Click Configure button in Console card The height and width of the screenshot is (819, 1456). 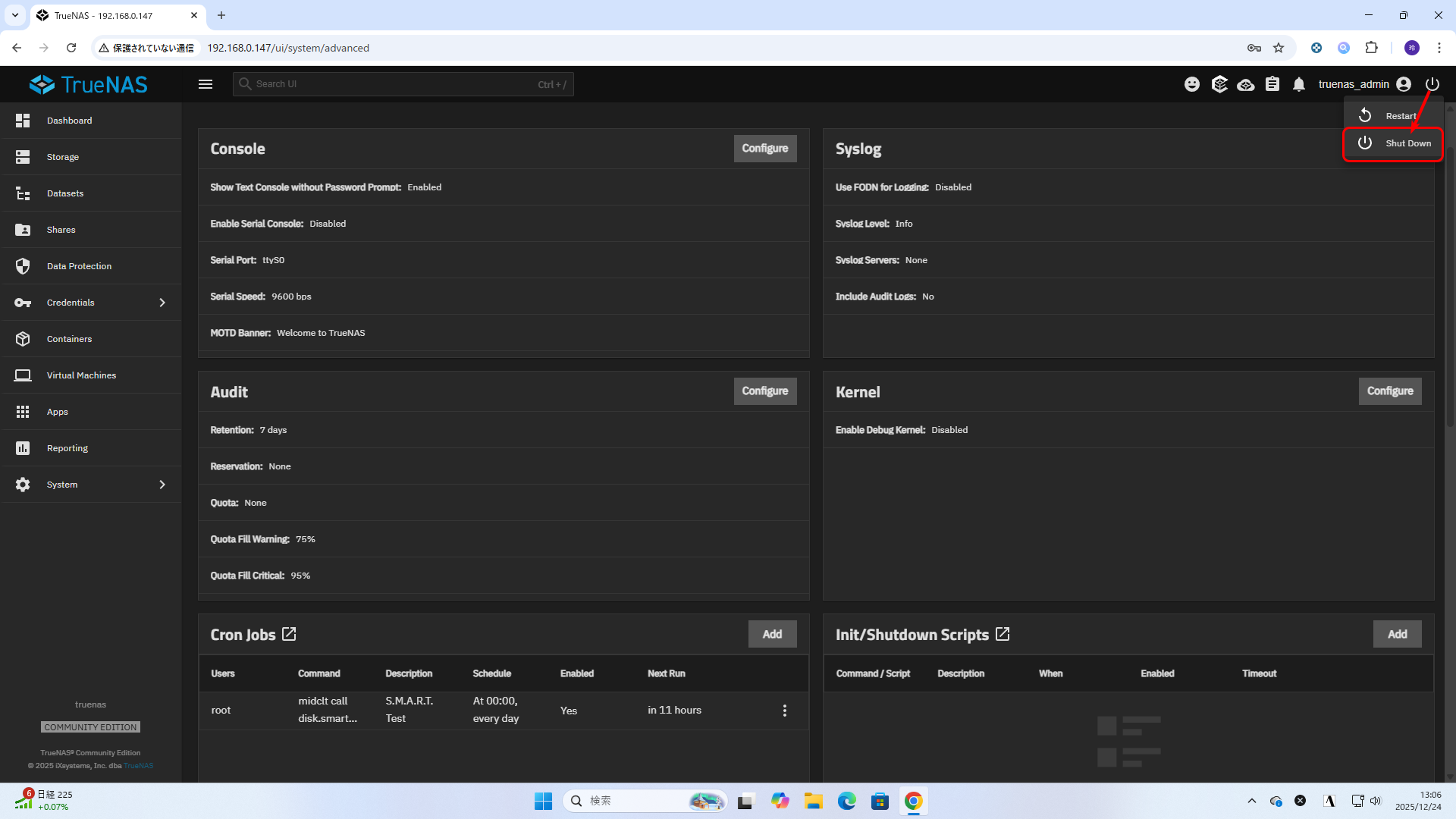pyautogui.click(x=764, y=149)
